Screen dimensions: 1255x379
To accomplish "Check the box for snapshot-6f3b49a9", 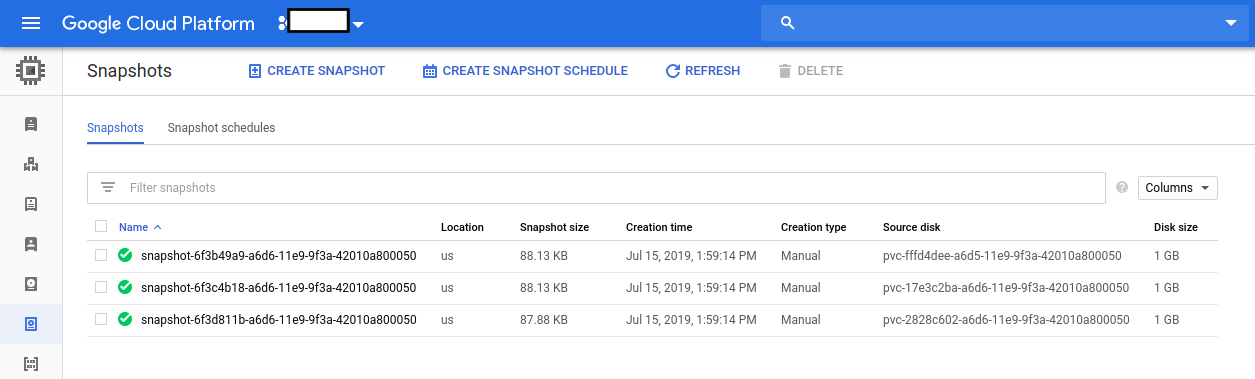I will point(101,256).
